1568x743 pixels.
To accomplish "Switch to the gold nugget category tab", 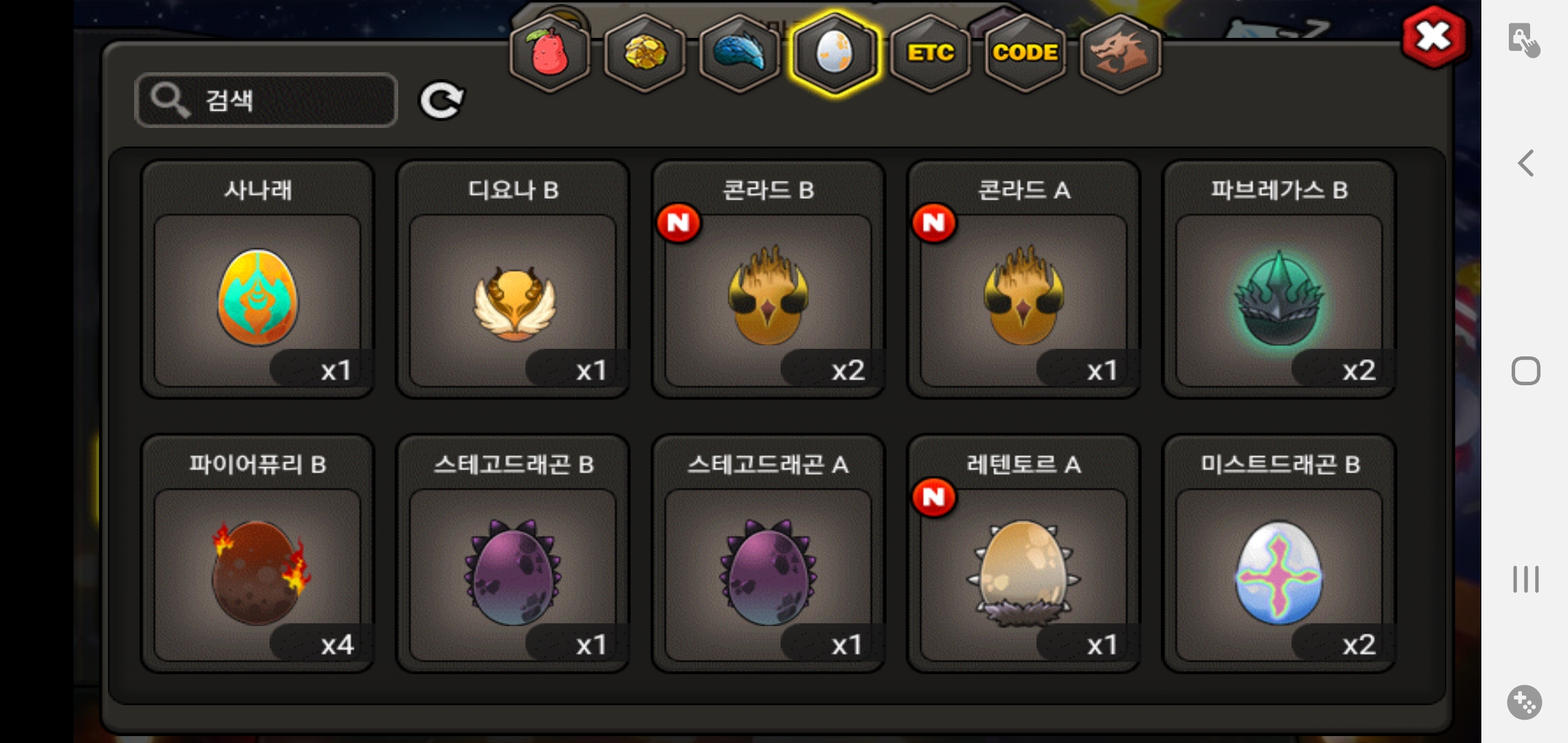I will (x=644, y=54).
